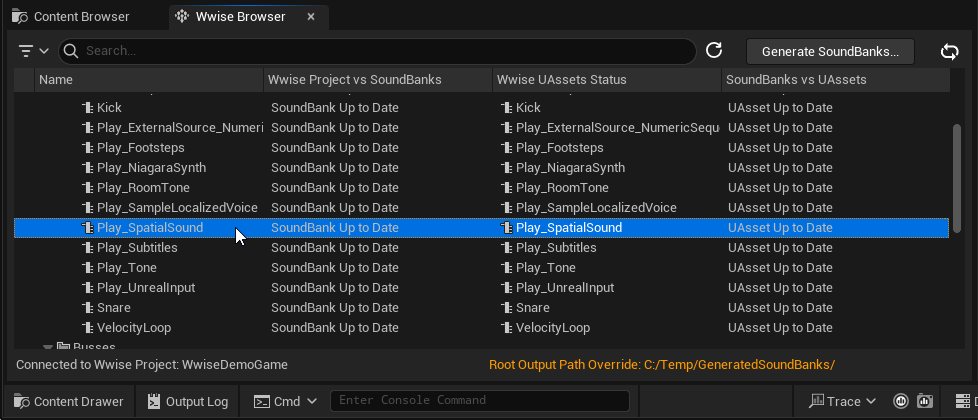Collapse the Busses folder
The width and height of the screenshot is (978, 420).
[x=47, y=347]
